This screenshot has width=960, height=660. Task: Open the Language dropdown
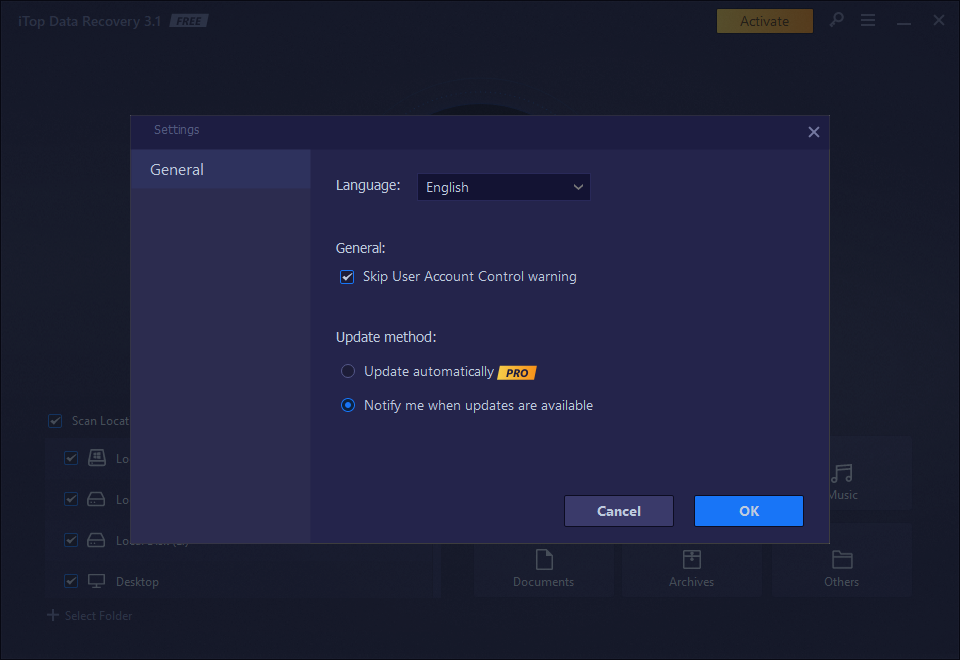pyautogui.click(x=503, y=187)
